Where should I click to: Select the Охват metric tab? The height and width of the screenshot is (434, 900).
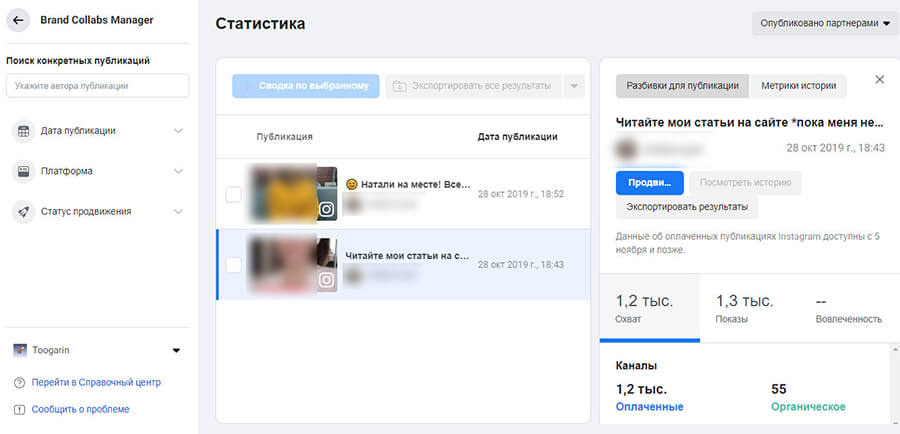[650, 308]
